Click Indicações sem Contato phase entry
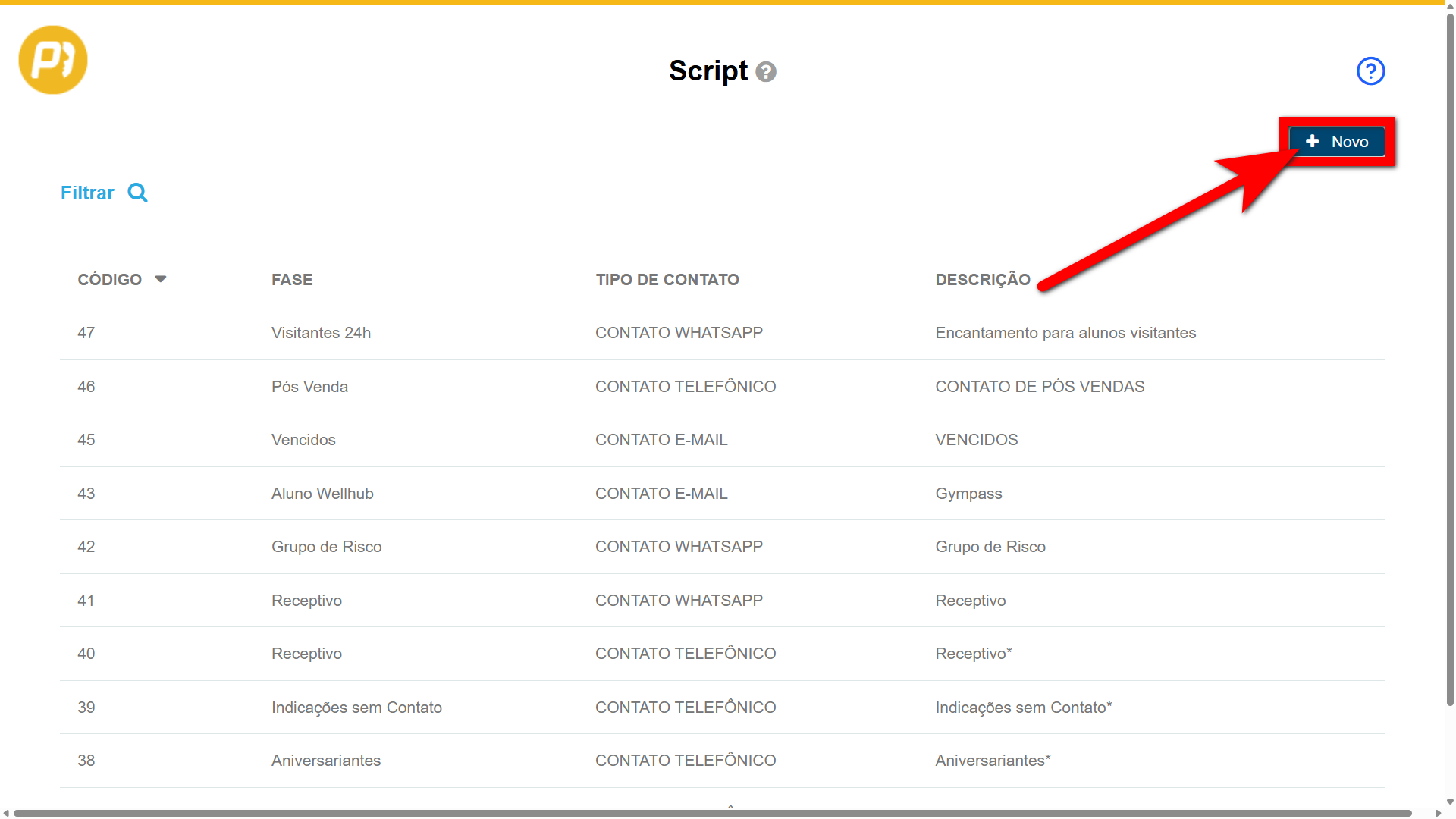1456x819 pixels. (x=356, y=708)
